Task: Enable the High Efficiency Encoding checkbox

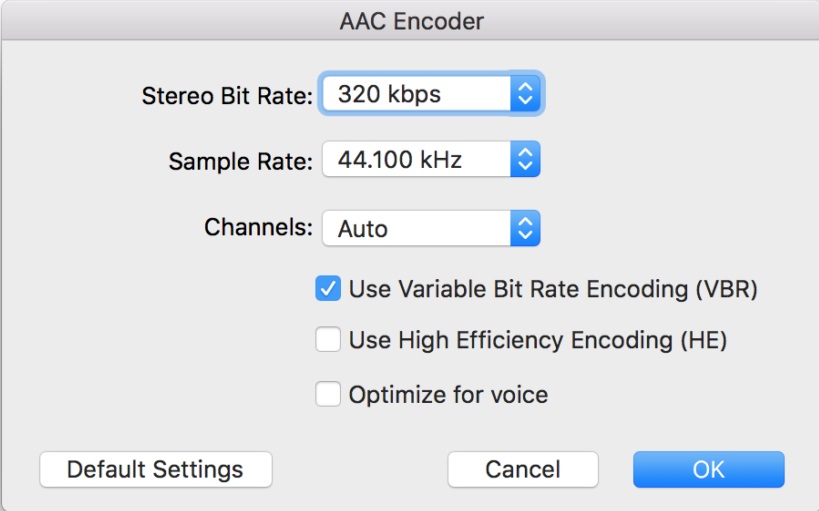Action: point(328,340)
